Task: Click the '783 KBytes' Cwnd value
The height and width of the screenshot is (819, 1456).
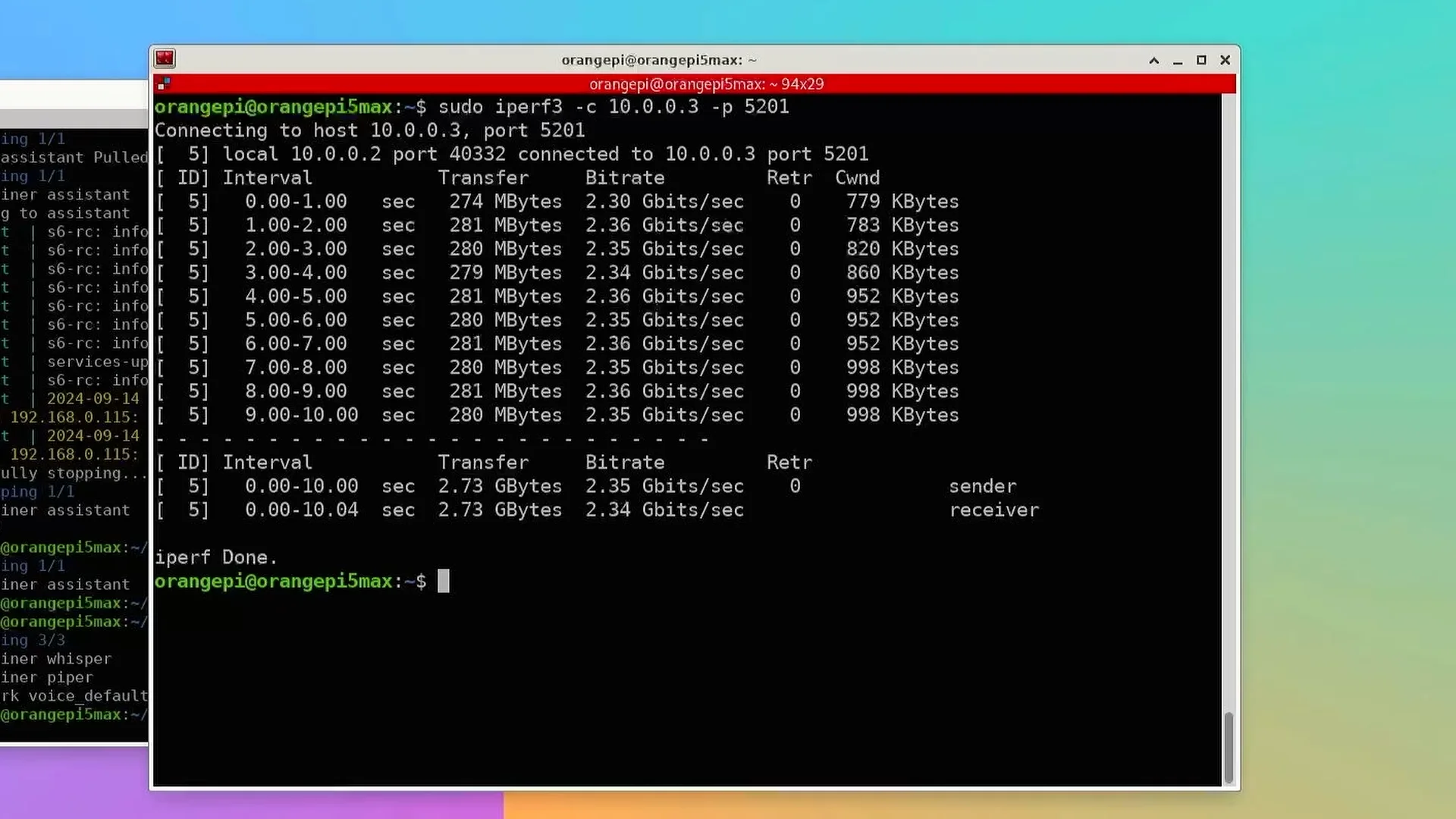Action: [x=902, y=225]
